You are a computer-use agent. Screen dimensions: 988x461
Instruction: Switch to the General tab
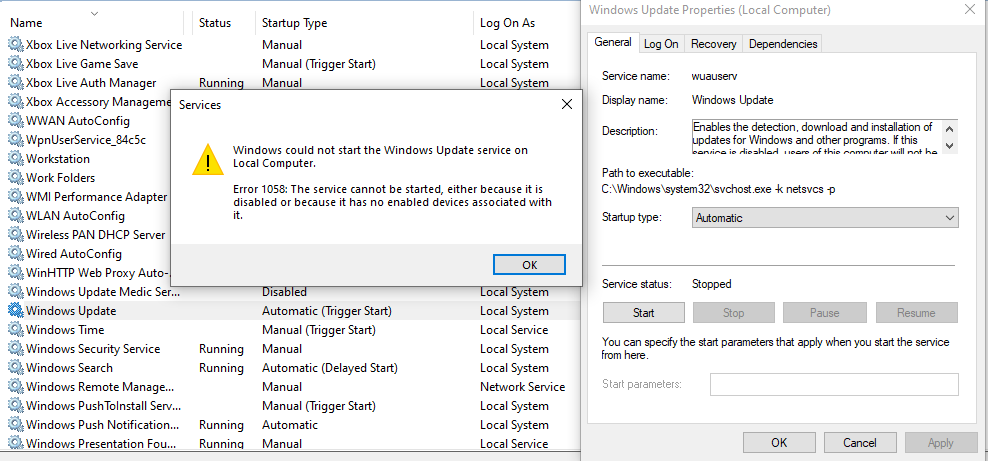pos(613,42)
